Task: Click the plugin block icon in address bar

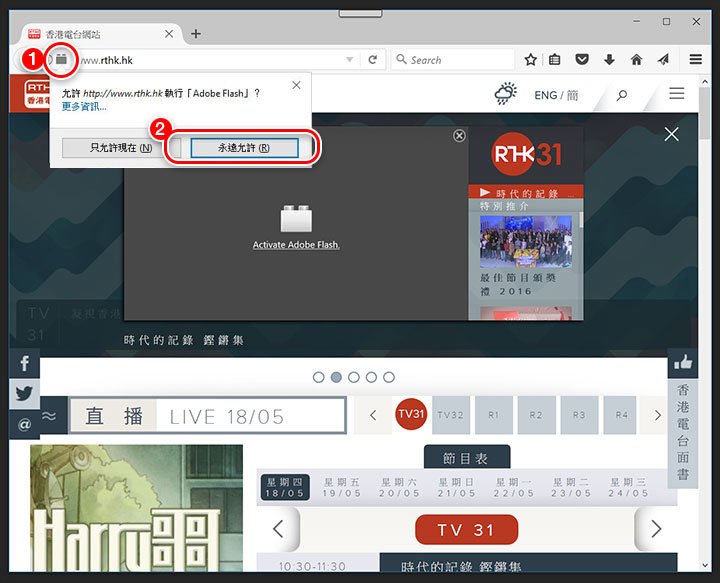Action: [x=61, y=59]
